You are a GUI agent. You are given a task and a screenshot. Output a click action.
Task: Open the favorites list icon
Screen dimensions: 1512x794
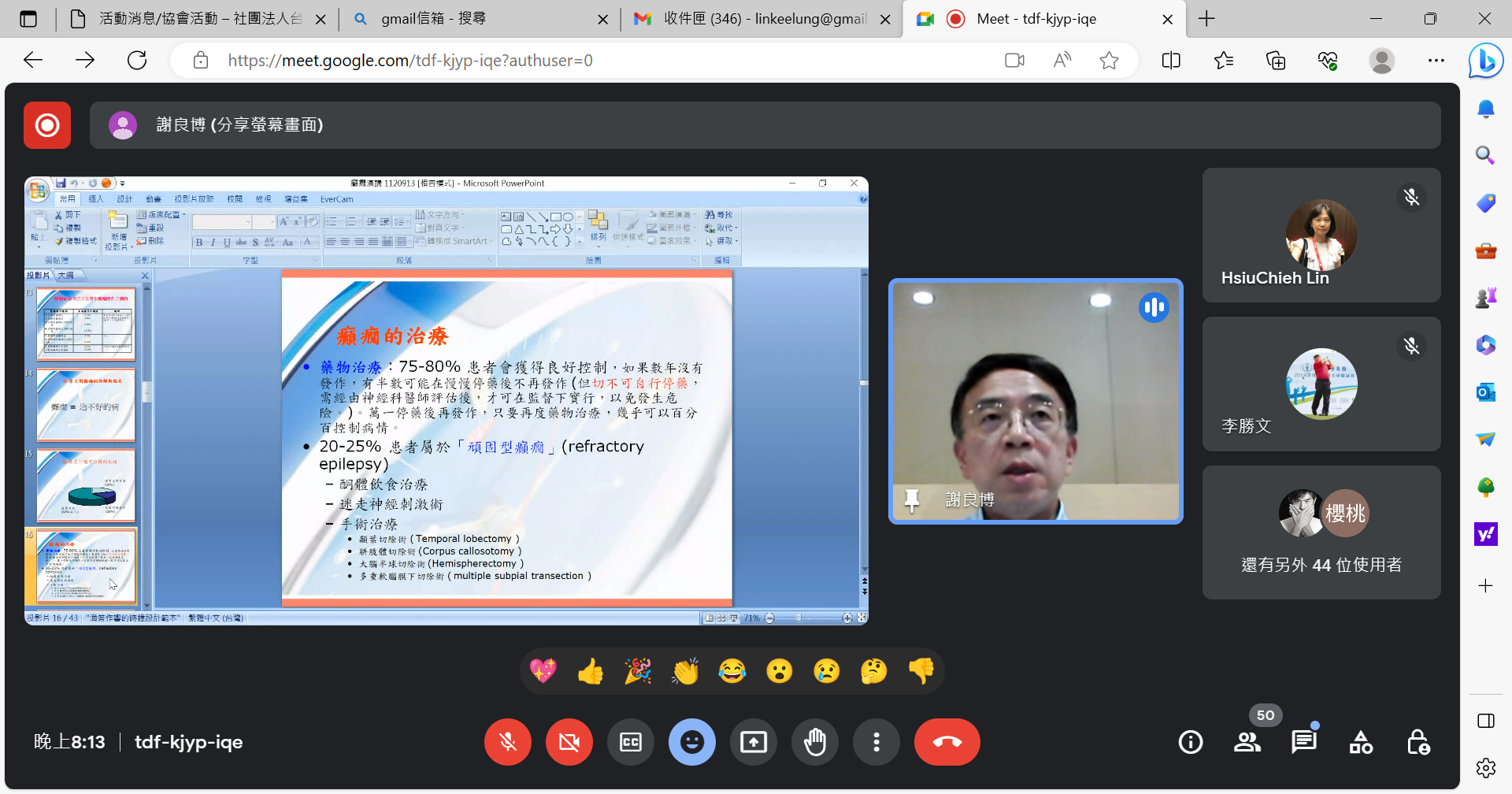tap(1224, 61)
